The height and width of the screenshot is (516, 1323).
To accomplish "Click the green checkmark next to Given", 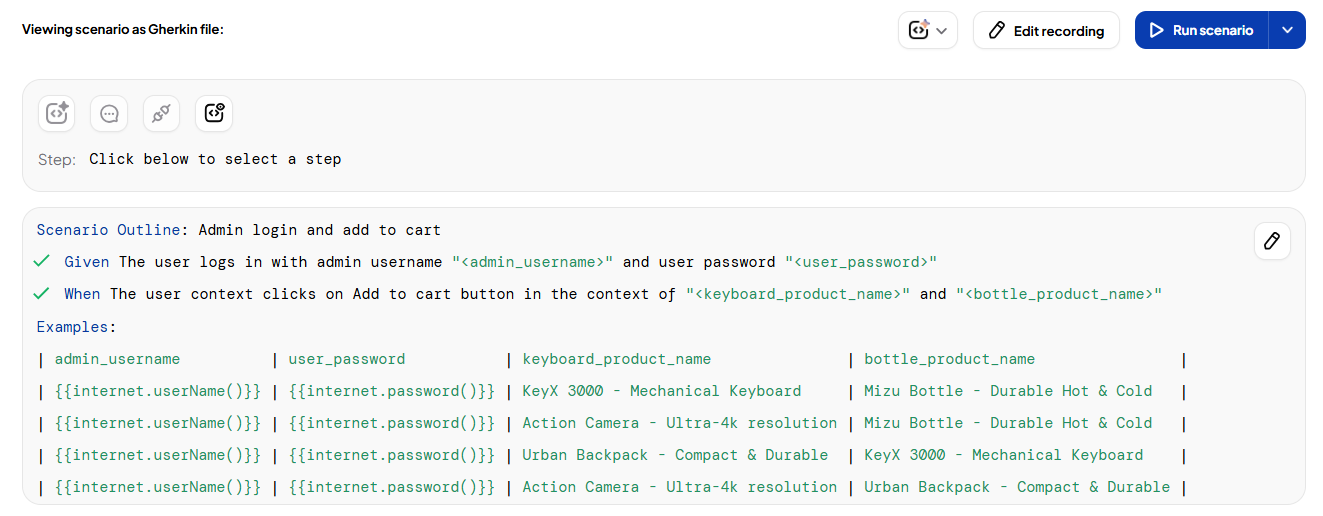I will (x=41, y=262).
